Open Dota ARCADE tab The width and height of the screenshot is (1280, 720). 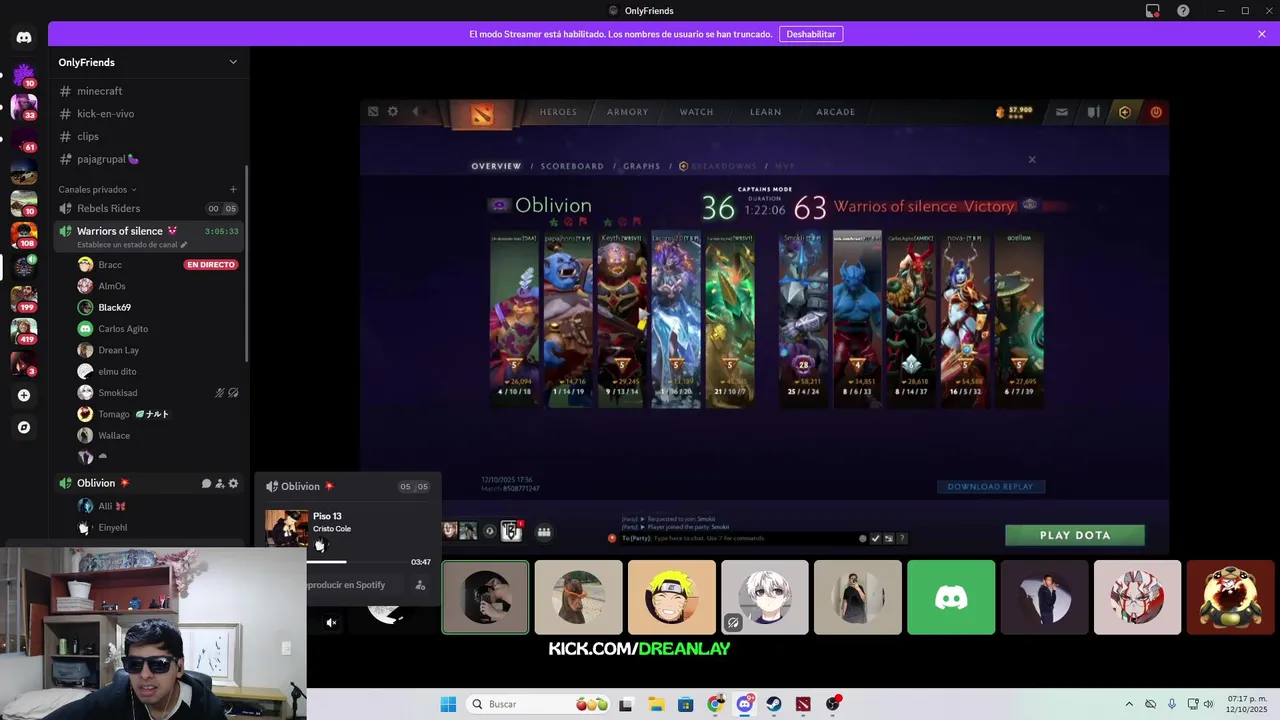point(836,112)
